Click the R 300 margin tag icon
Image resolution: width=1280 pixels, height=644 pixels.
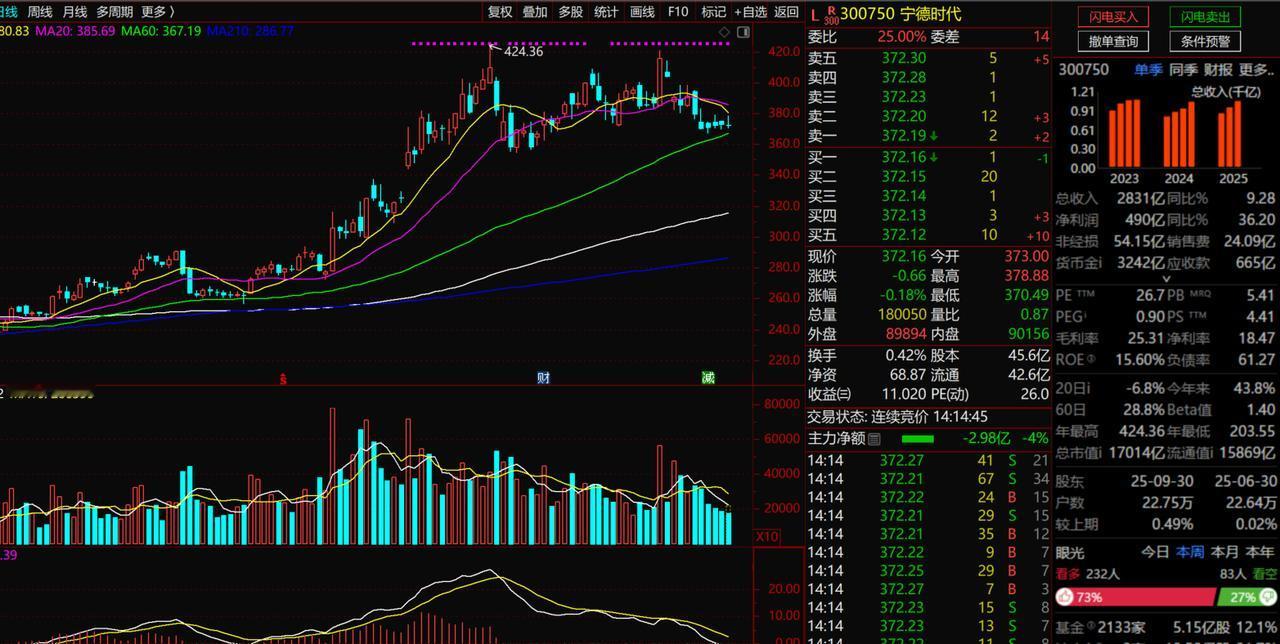point(831,14)
